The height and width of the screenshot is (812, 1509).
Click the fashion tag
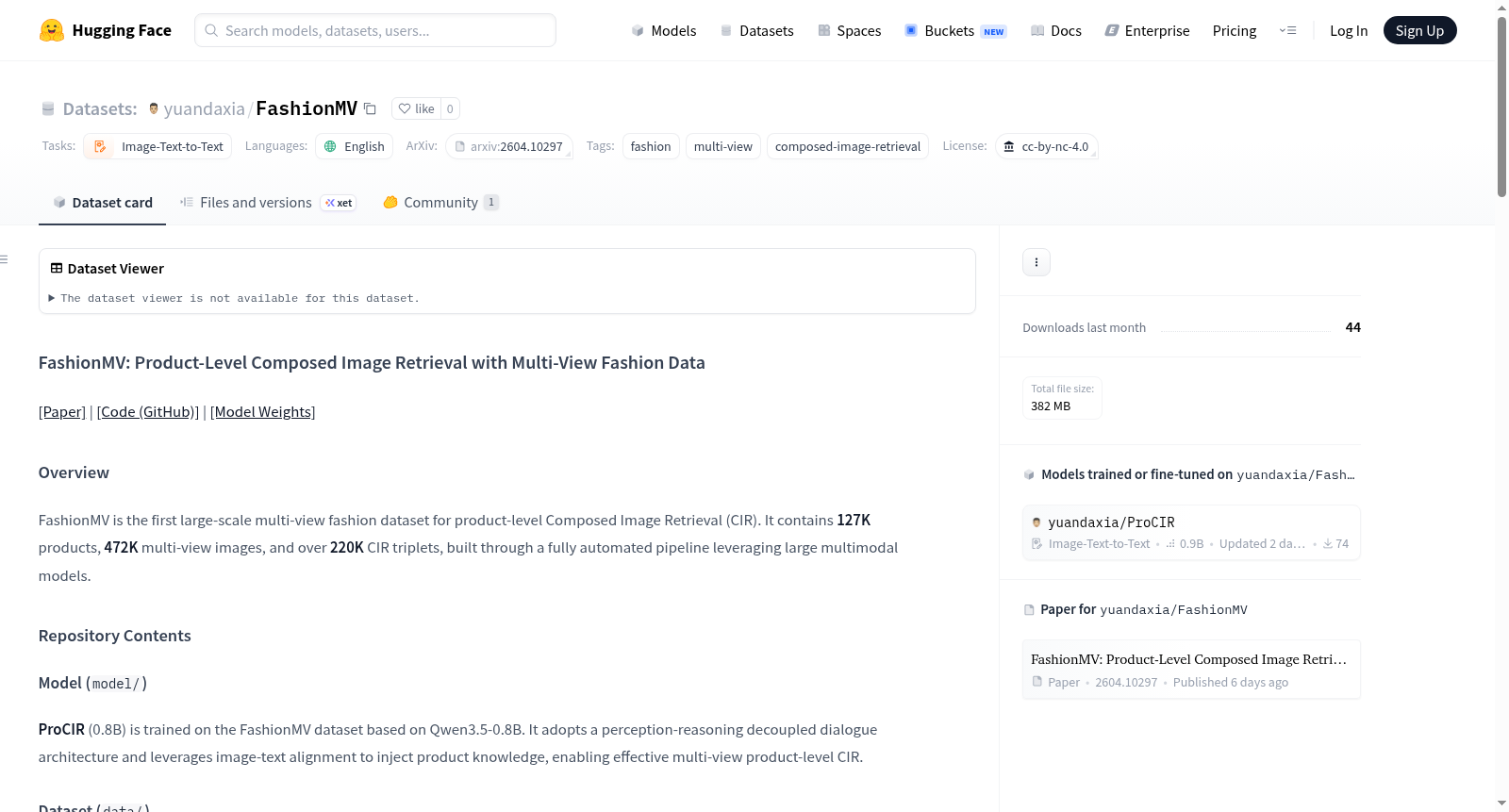click(651, 146)
